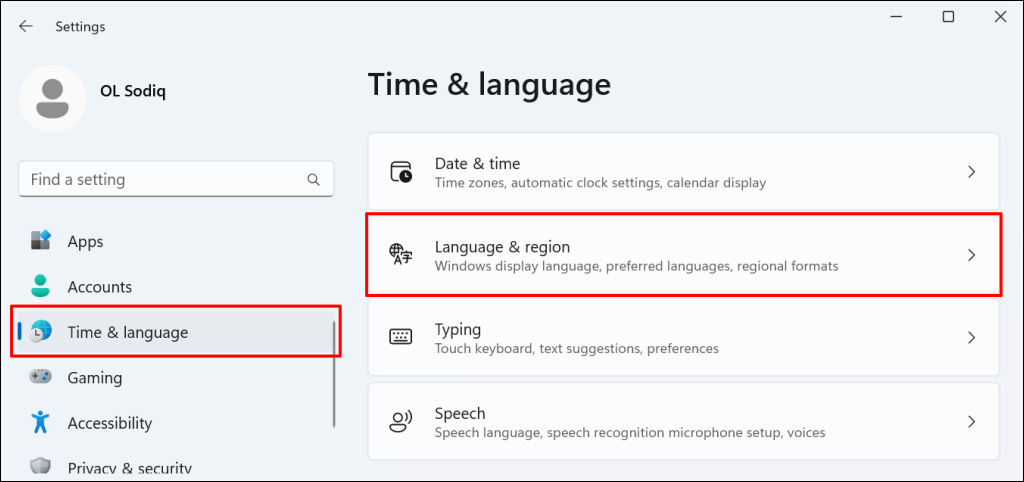Click the Gaming controller icon

pos(41,378)
